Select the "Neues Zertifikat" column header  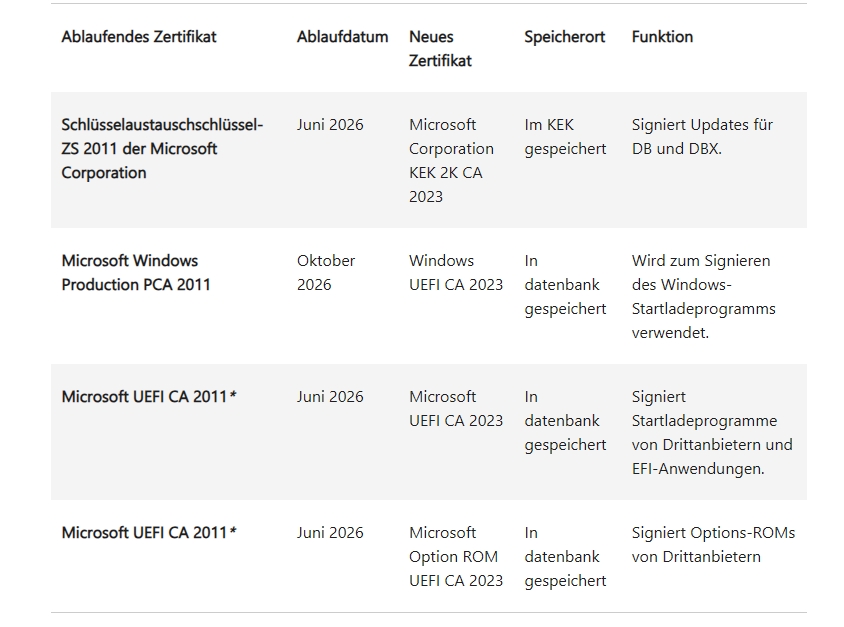(440, 49)
